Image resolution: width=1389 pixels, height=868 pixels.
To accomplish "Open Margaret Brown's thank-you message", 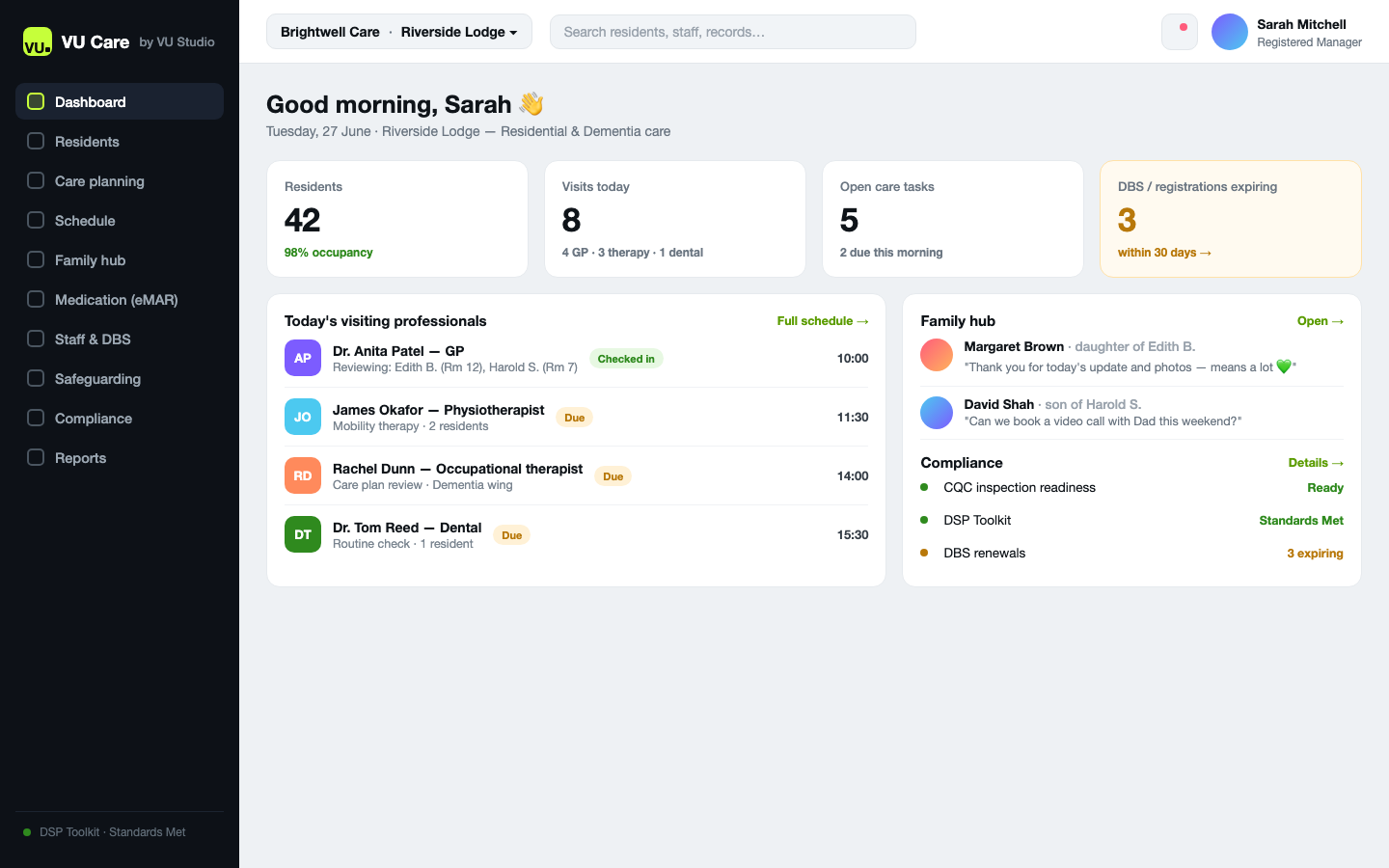I will coord(1130,367).
